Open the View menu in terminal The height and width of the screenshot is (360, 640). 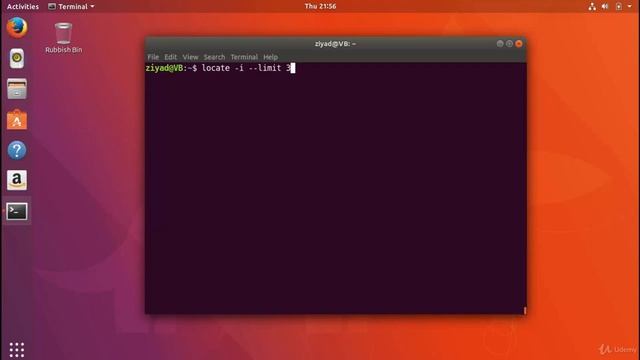pyautogui.click(x=190, y=57)
